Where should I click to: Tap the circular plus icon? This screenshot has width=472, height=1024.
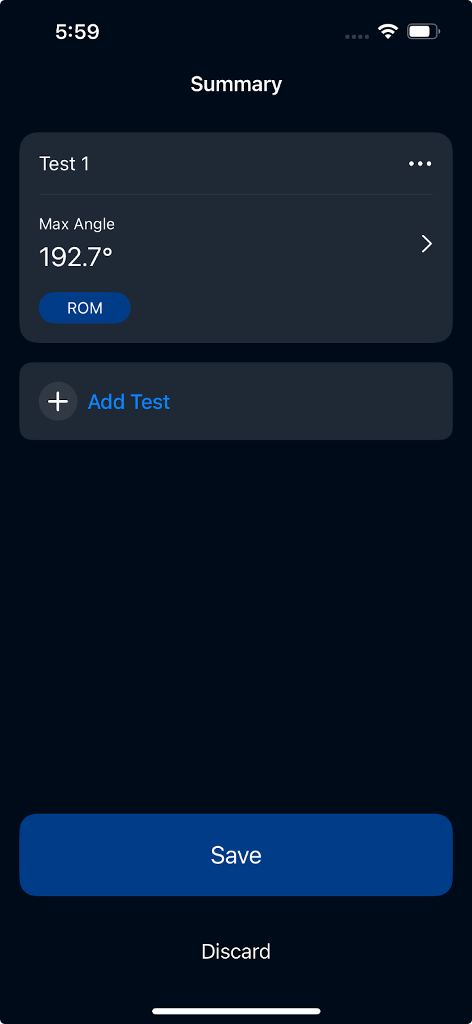[x=58, y=401]
